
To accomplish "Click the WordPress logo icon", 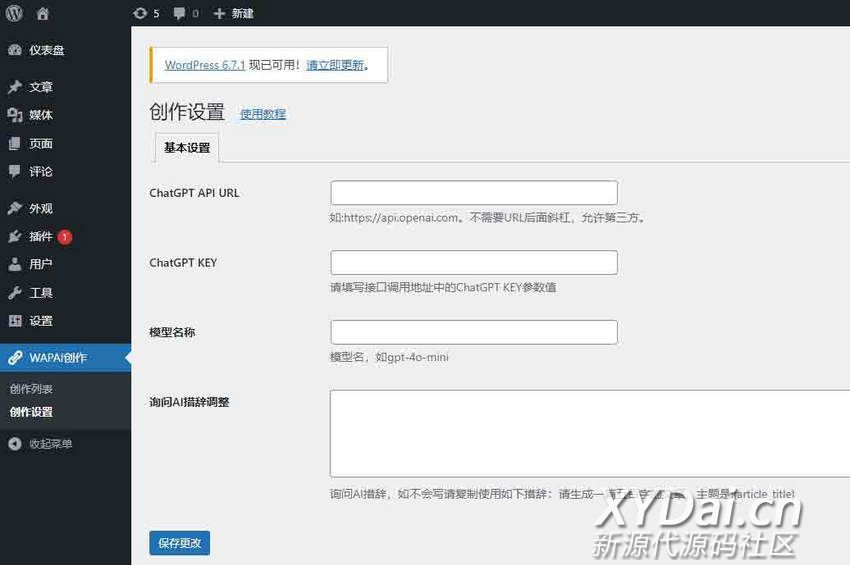I will [x=14, y=14].
